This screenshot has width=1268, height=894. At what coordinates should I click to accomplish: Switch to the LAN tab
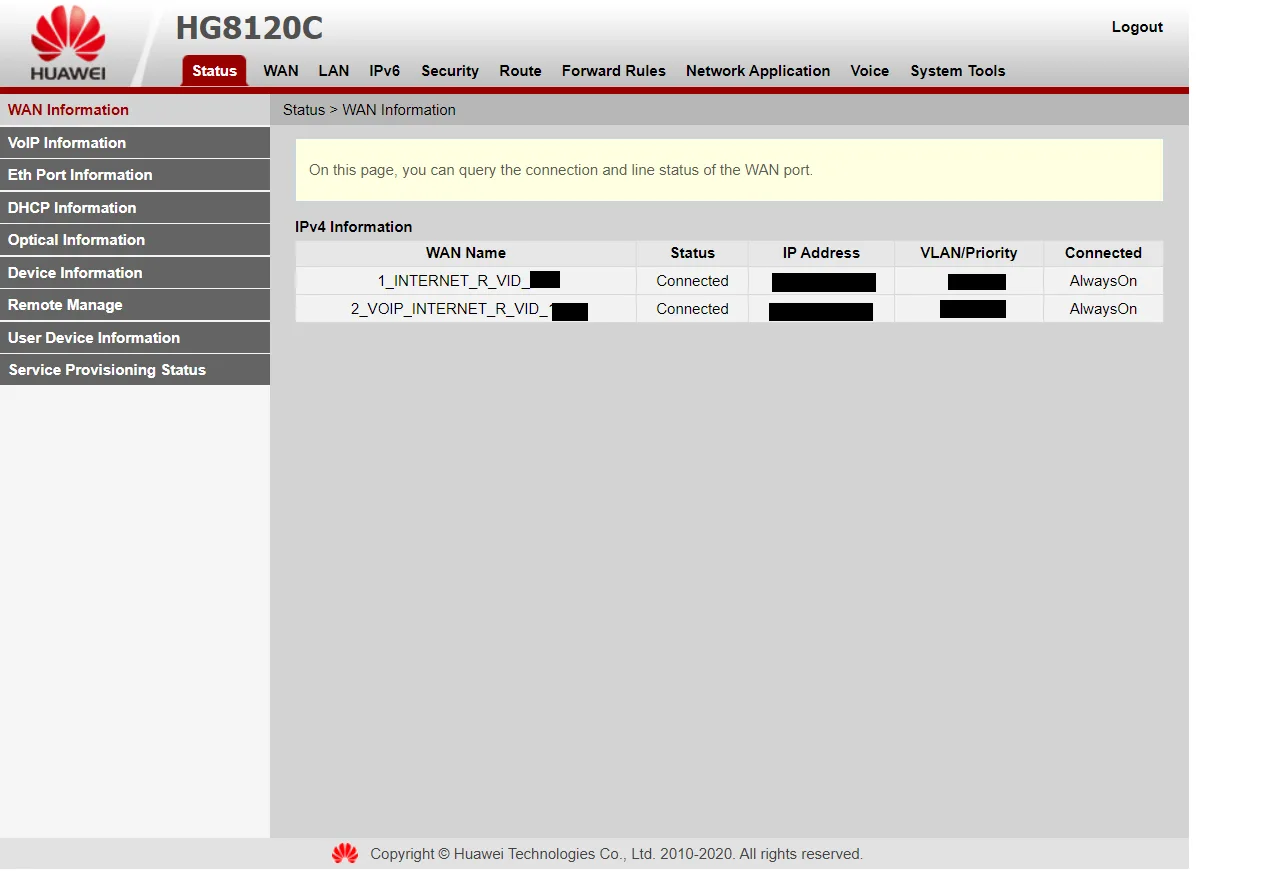tap(334, 71)
